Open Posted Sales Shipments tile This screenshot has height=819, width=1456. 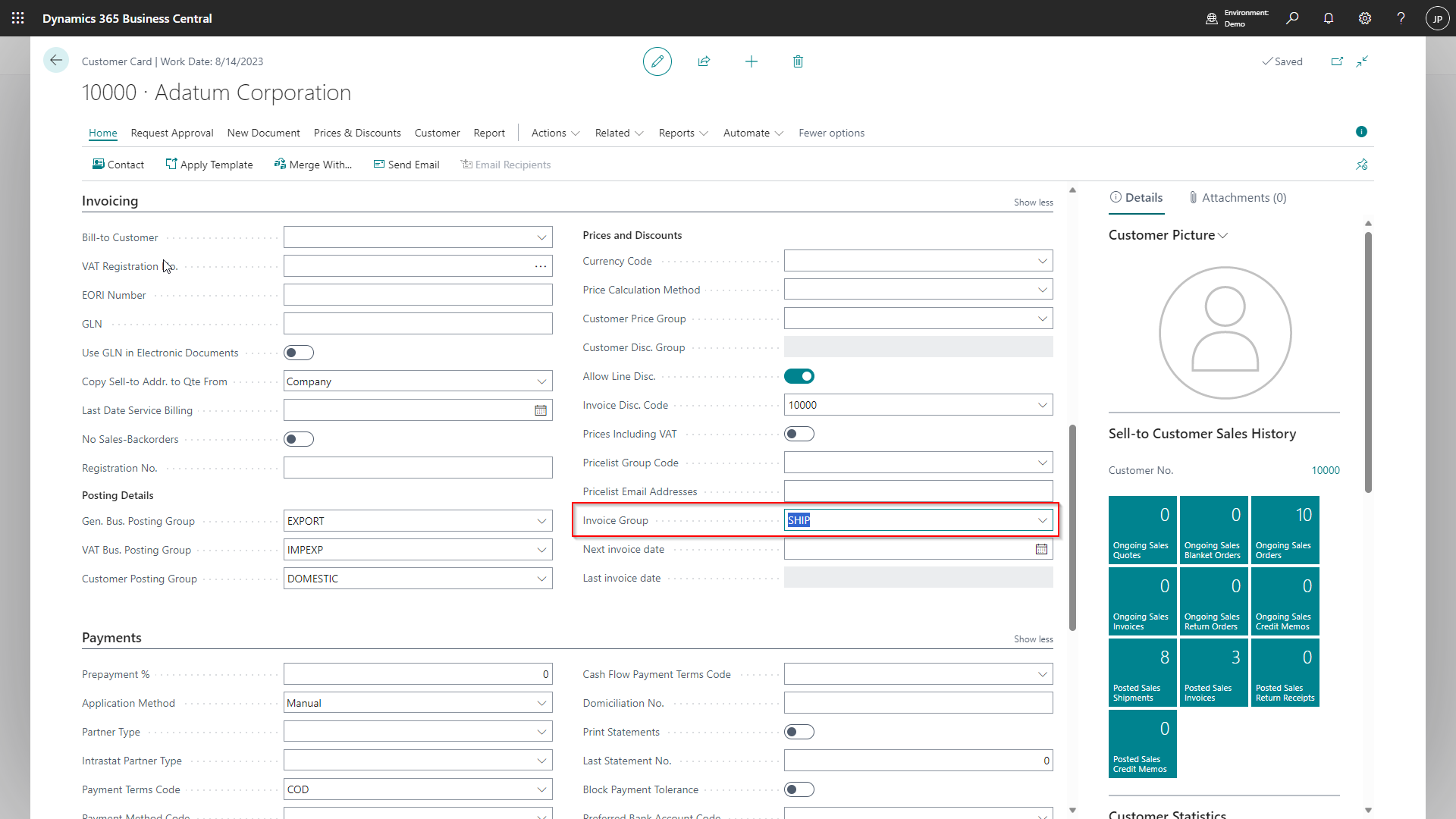1142,673
